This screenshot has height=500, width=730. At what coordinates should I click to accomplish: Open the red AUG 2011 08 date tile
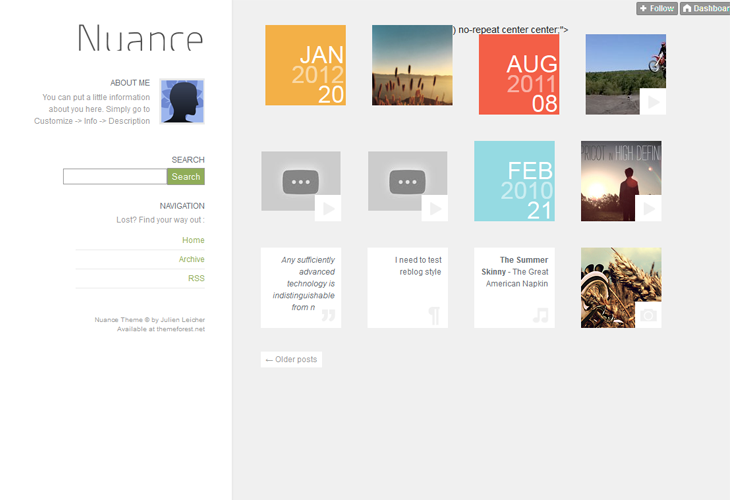click(x=519, y=74)
